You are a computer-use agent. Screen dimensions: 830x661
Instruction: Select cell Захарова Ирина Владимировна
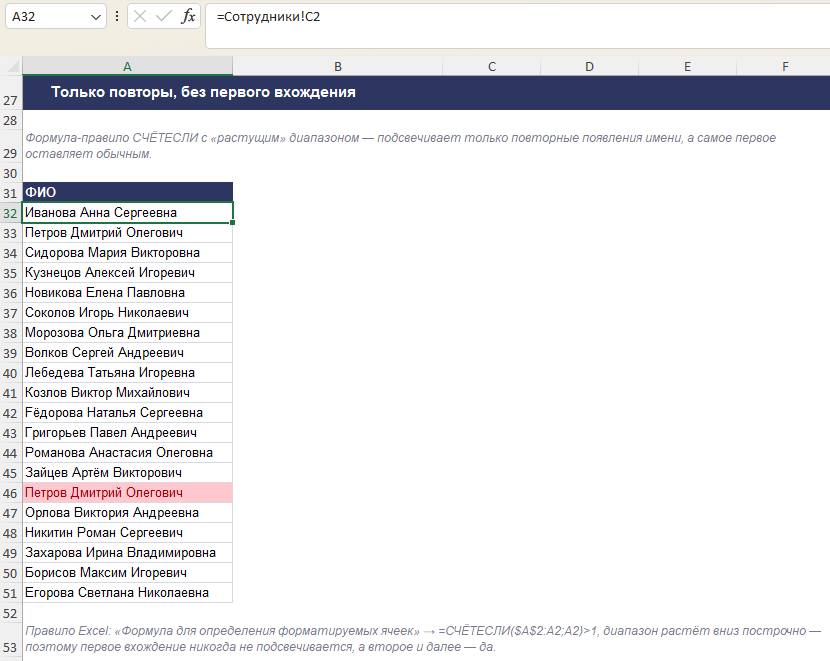click(128, 553)
